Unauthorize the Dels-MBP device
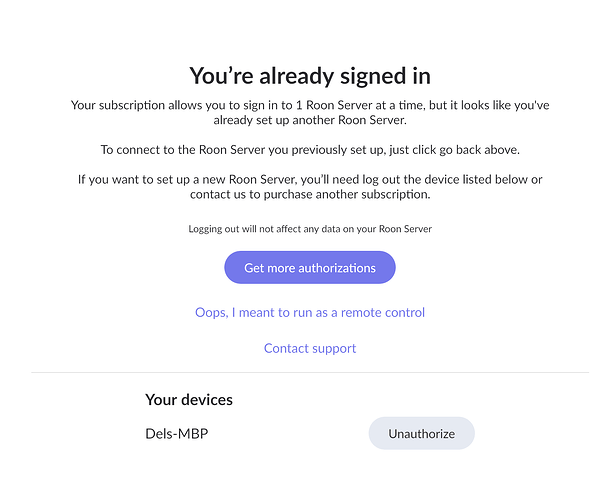 pos(421,434)
